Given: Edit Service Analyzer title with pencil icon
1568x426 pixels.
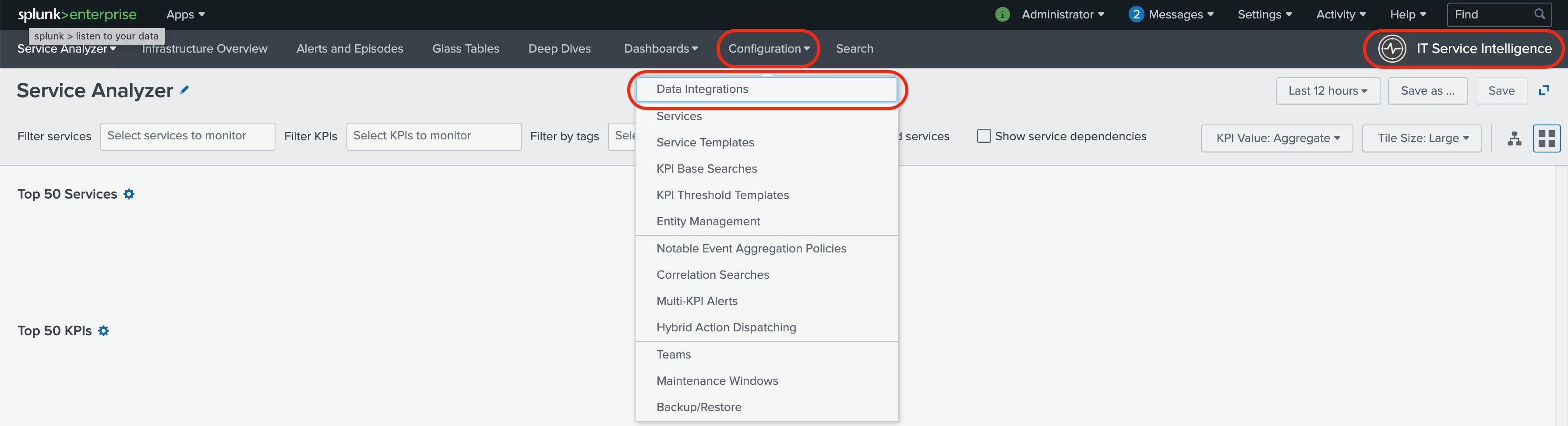Looking at the screenshot, I should 184,90.
